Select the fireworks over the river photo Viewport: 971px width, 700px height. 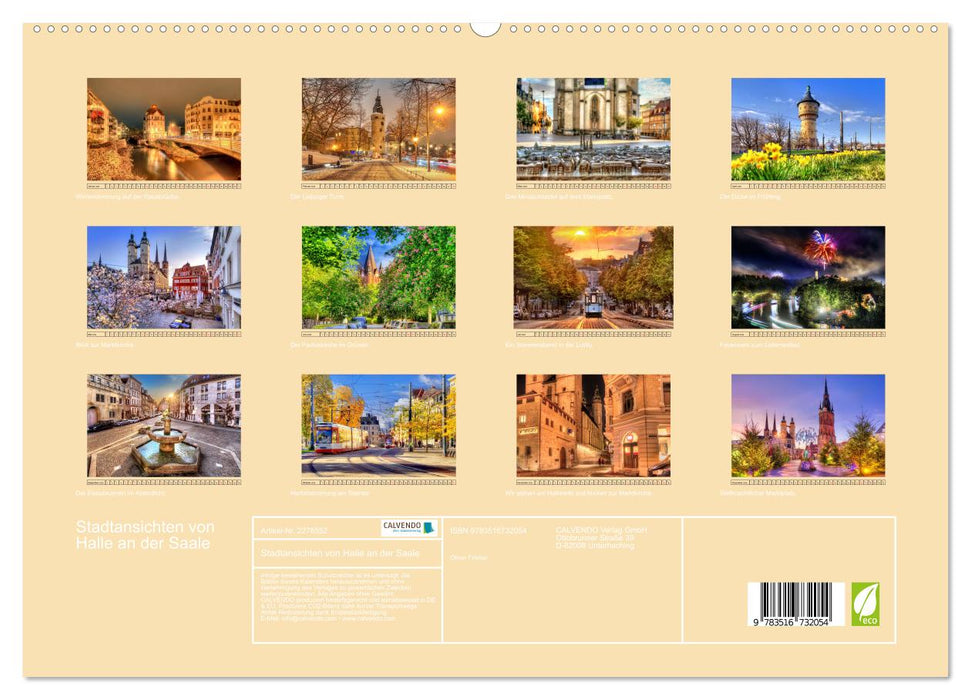(x=807, y=277)
